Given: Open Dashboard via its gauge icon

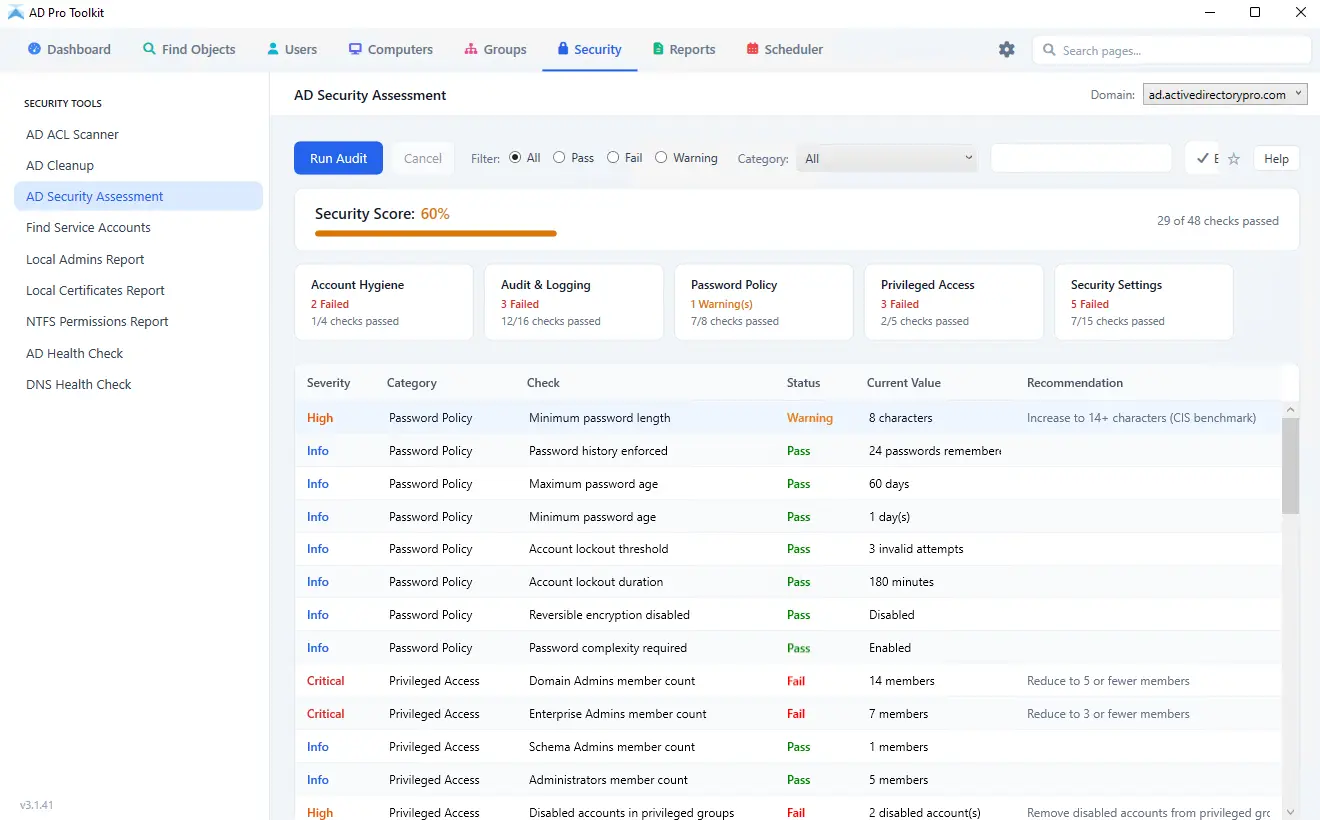Looking at the screenshot, I should 34,49.
